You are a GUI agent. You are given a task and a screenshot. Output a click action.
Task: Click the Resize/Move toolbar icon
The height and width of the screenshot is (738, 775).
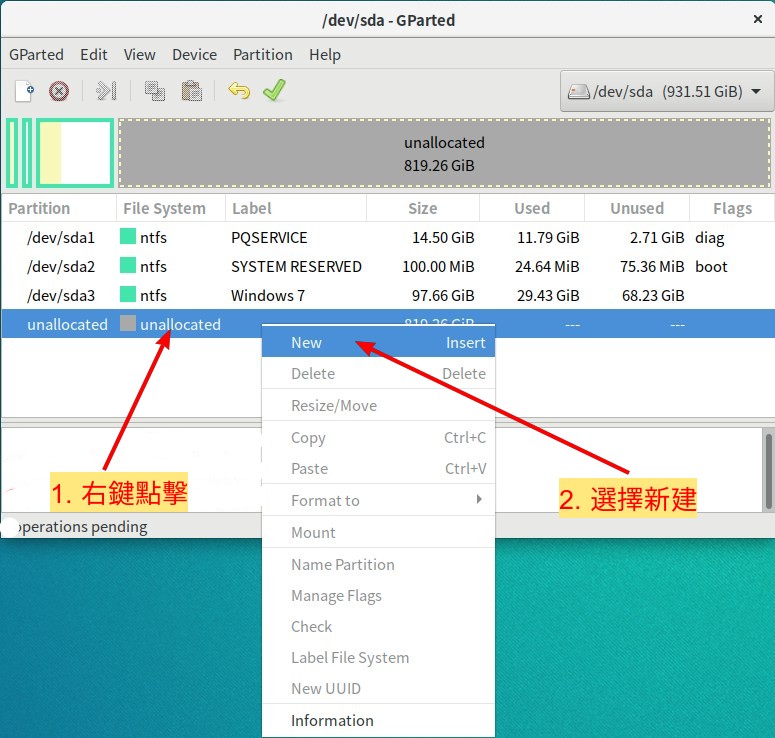(x=106, y=91)
